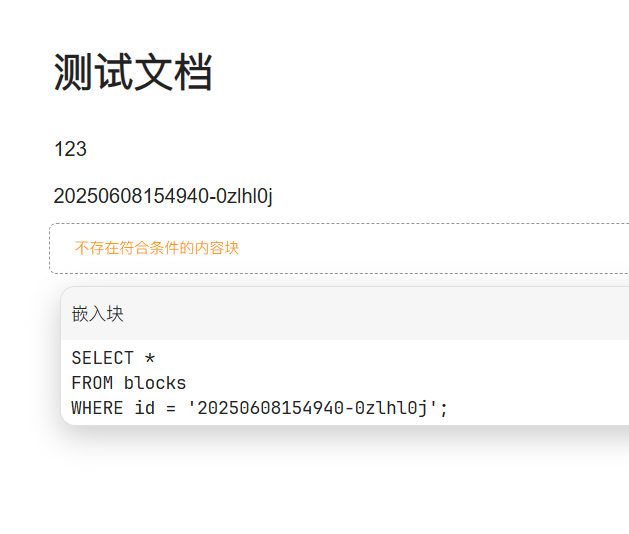The width and height of the screenshot is (629, 534).
Task: Click blank page area below the SQL popup
Action: 300,485
